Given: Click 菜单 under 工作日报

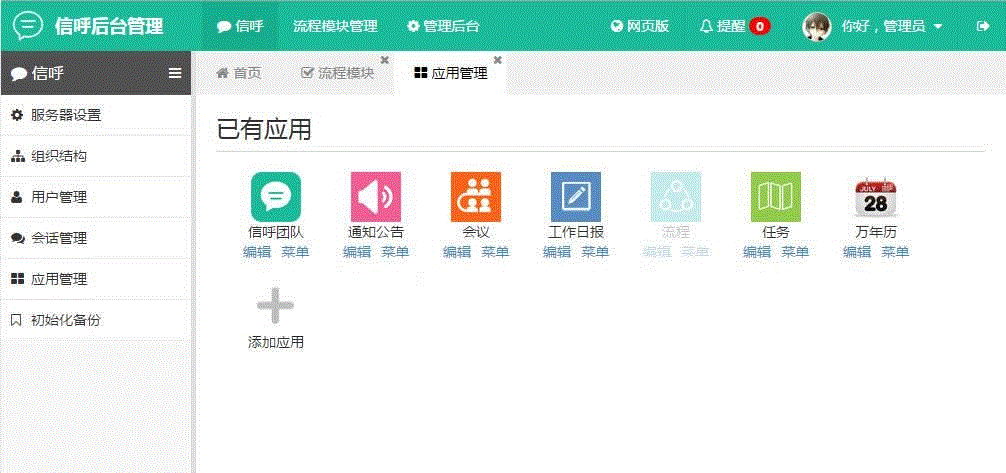Looking at the screenshot, I should 595,252.
